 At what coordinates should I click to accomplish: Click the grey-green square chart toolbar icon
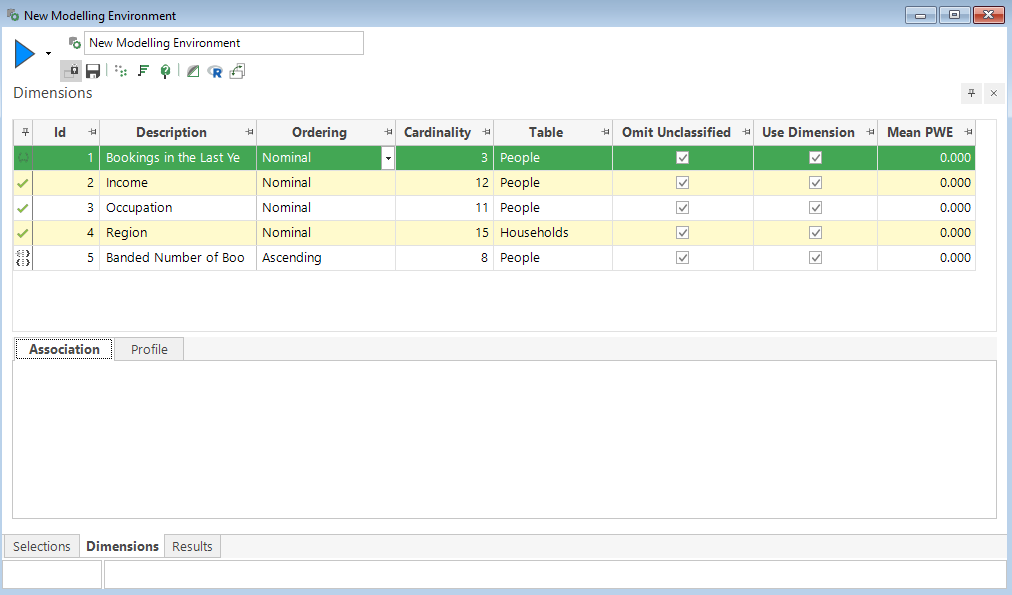192,71
